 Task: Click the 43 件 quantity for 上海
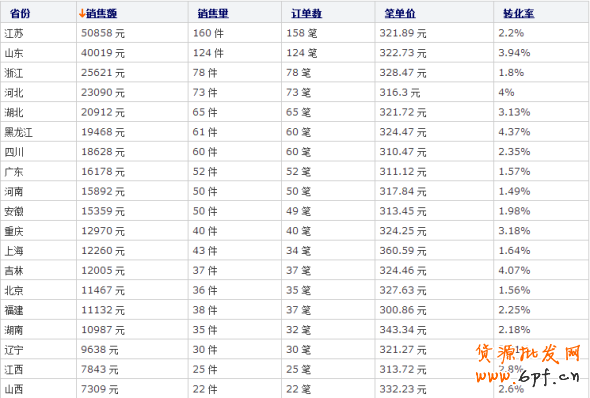[x=205, y=251]
